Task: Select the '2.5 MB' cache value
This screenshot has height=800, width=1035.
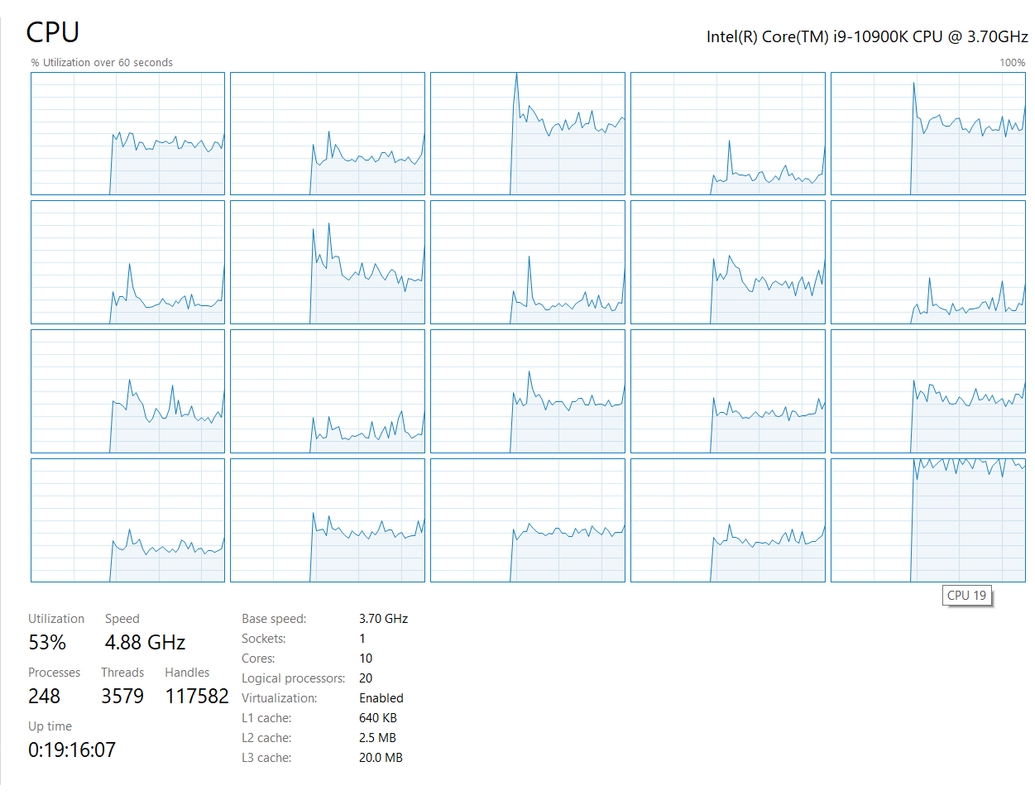Action: [x=378, y=737]
